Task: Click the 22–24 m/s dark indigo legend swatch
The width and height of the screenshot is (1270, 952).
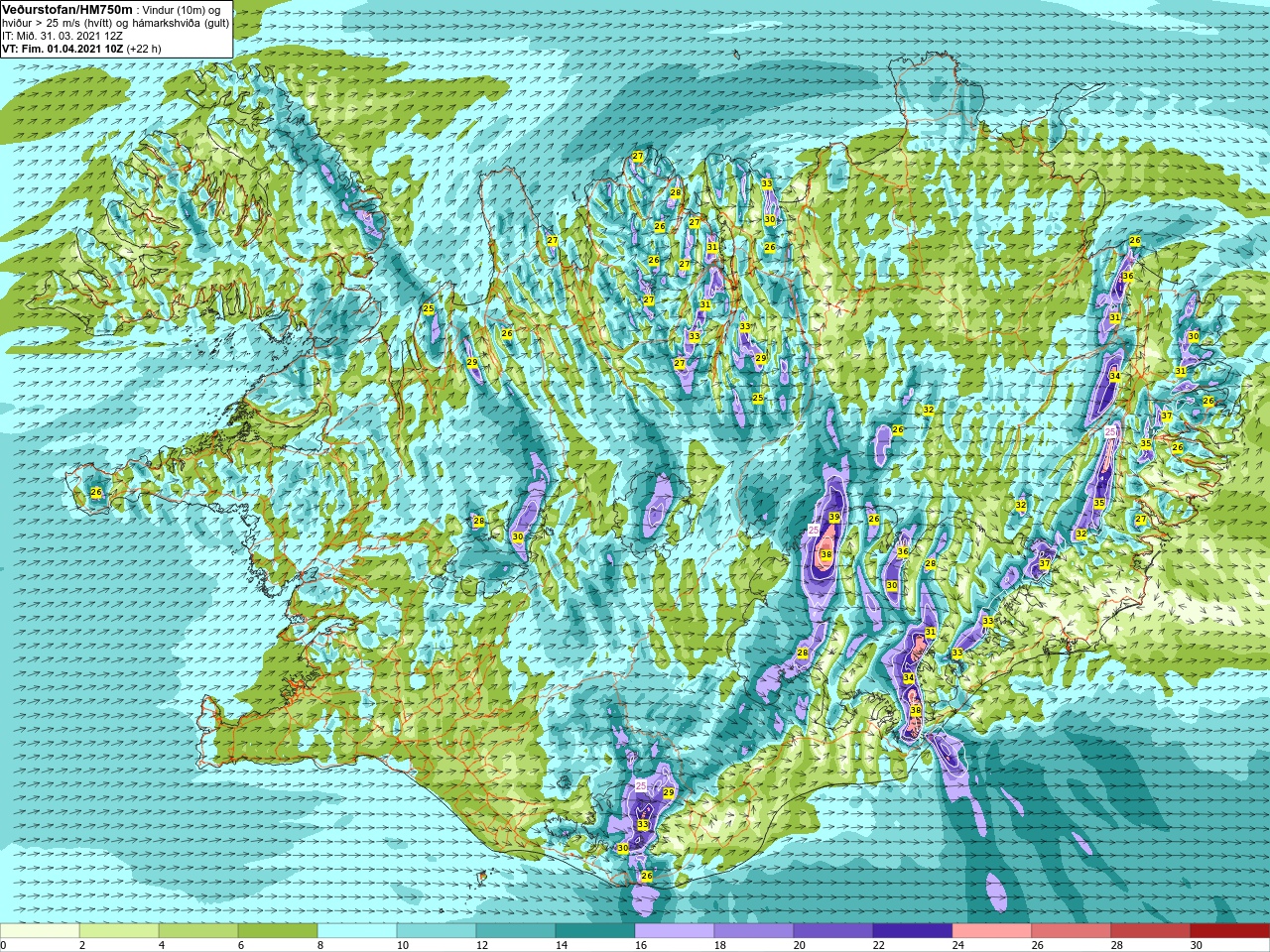Action: click(913, 931)
